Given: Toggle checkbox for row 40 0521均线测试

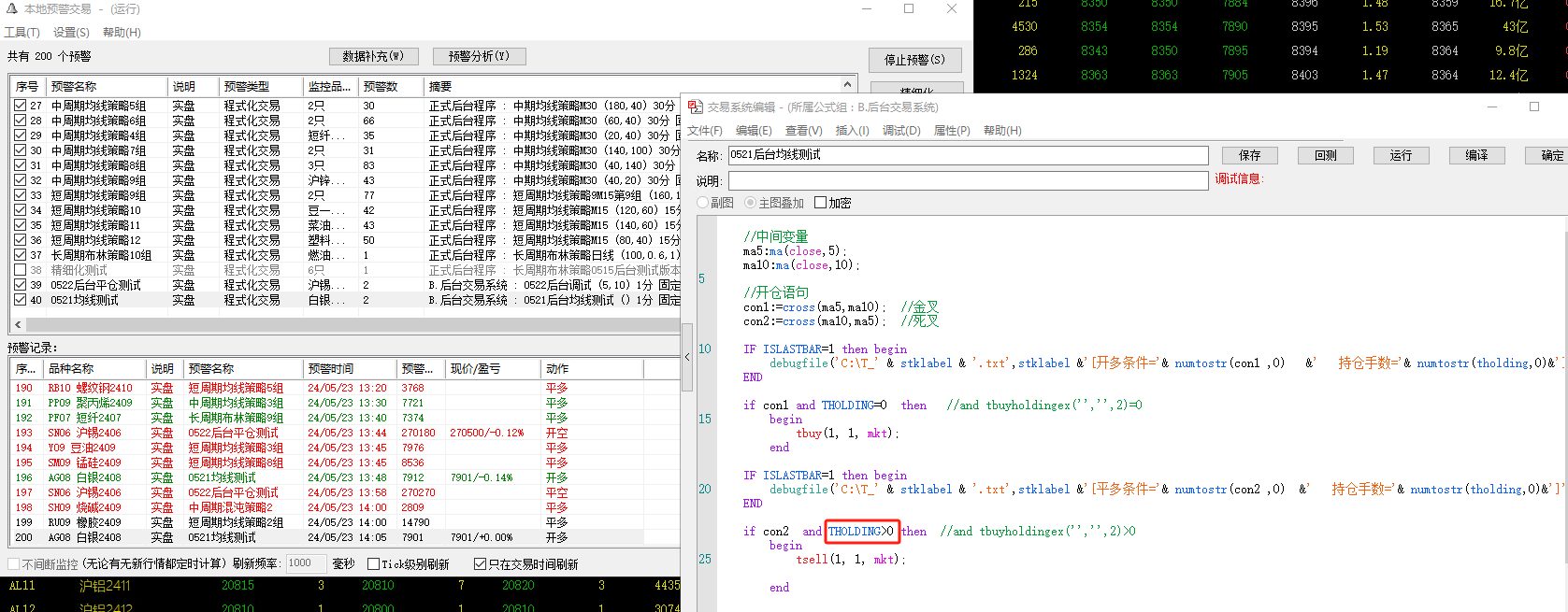Looking at the screenshot, I should (20, 300).
